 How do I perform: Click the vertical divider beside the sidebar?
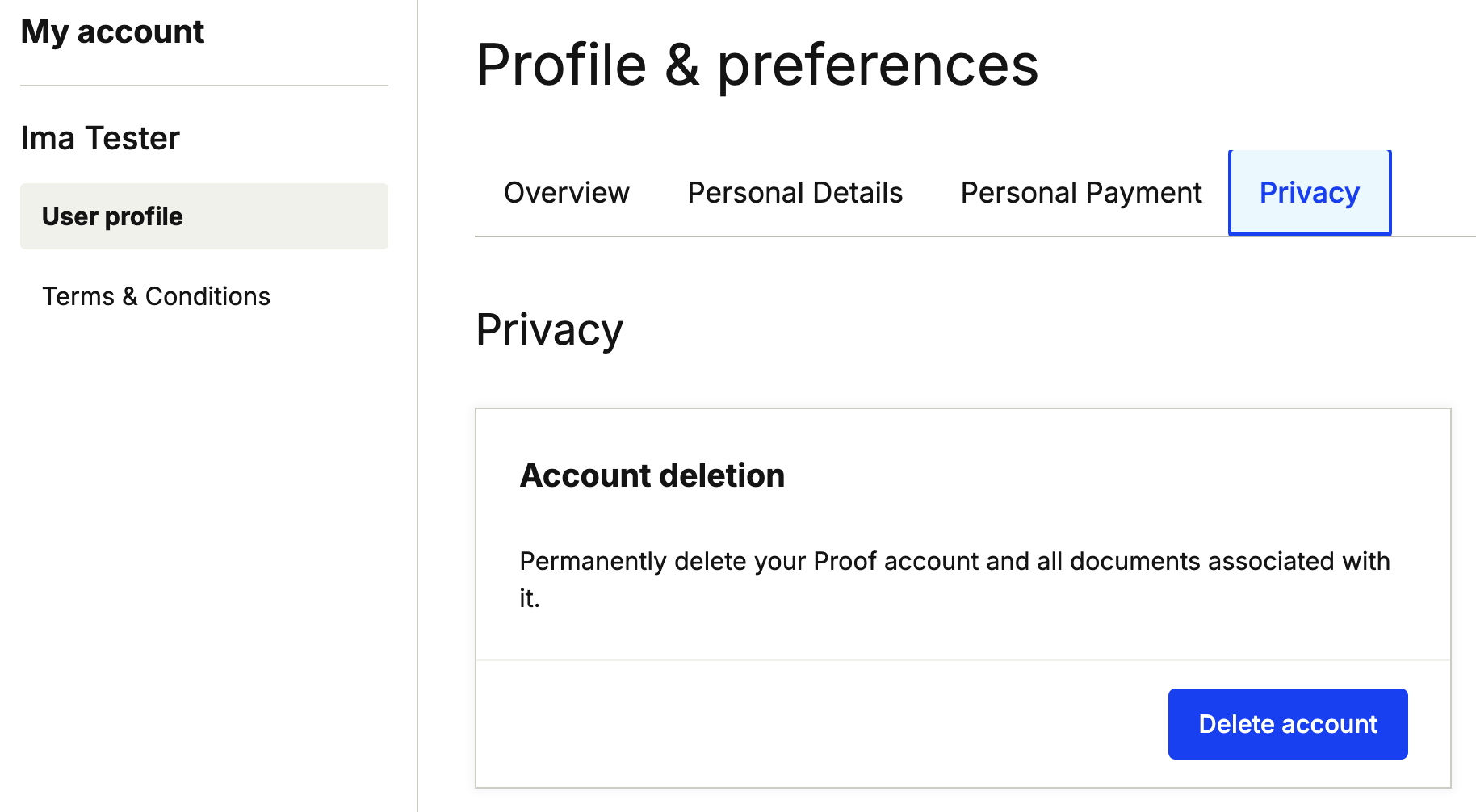point(417,484)
